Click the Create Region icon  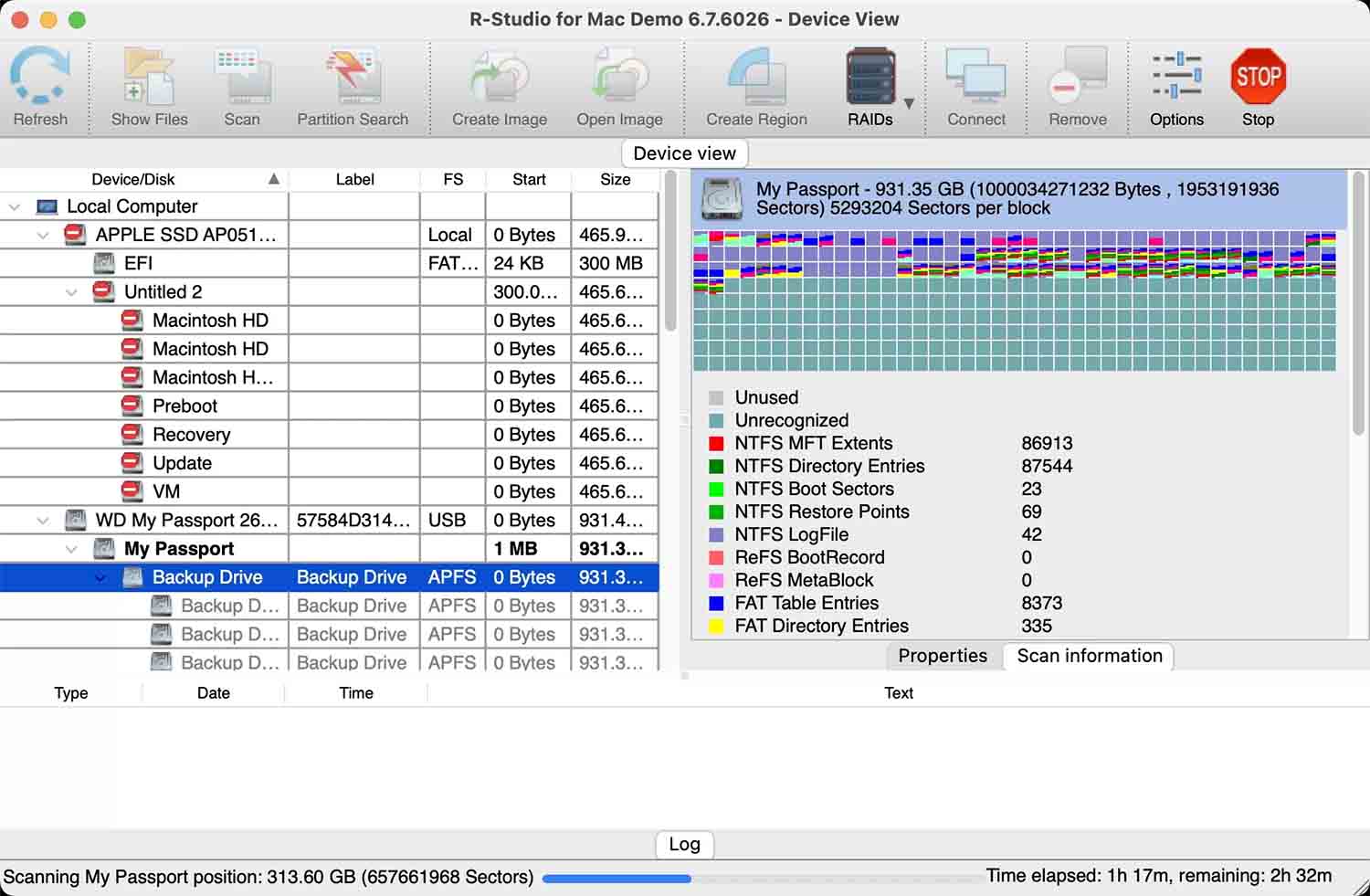click(x=756, y=77)
